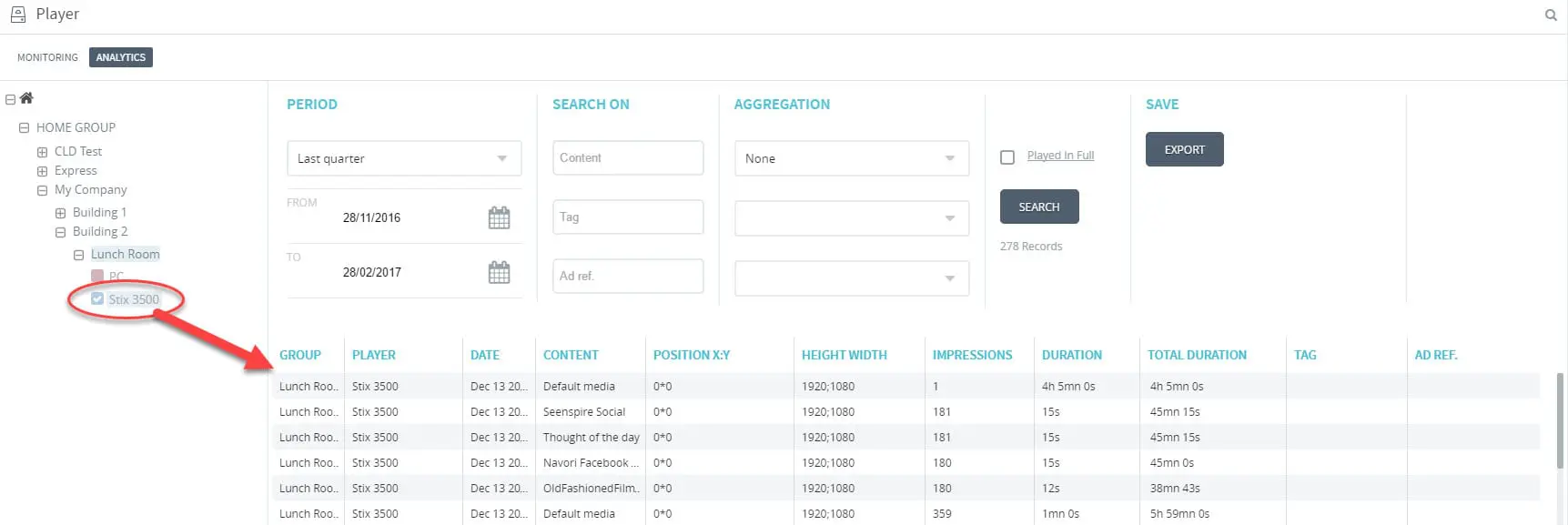The image size is (1568, 525).
Task: Click the OldFashionedFilm content cell
Action: point(592,488)
